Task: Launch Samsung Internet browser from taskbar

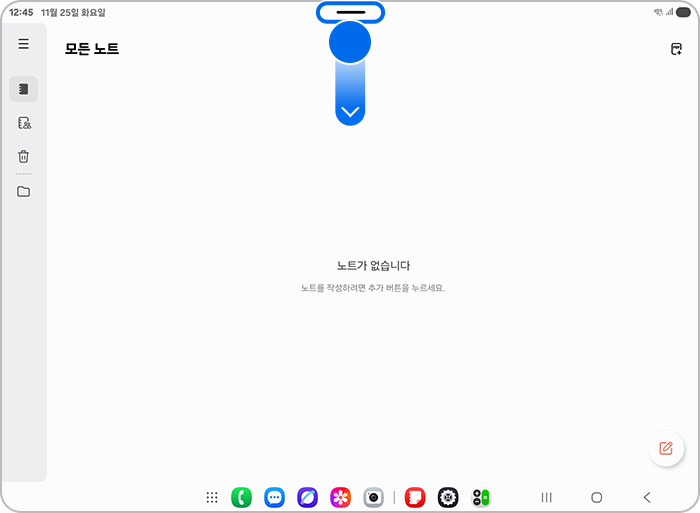Action: [308, 497]
